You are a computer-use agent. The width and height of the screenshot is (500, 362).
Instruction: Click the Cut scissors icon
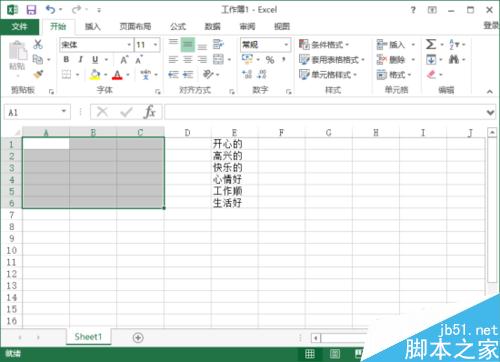click(x=38, y=44)
